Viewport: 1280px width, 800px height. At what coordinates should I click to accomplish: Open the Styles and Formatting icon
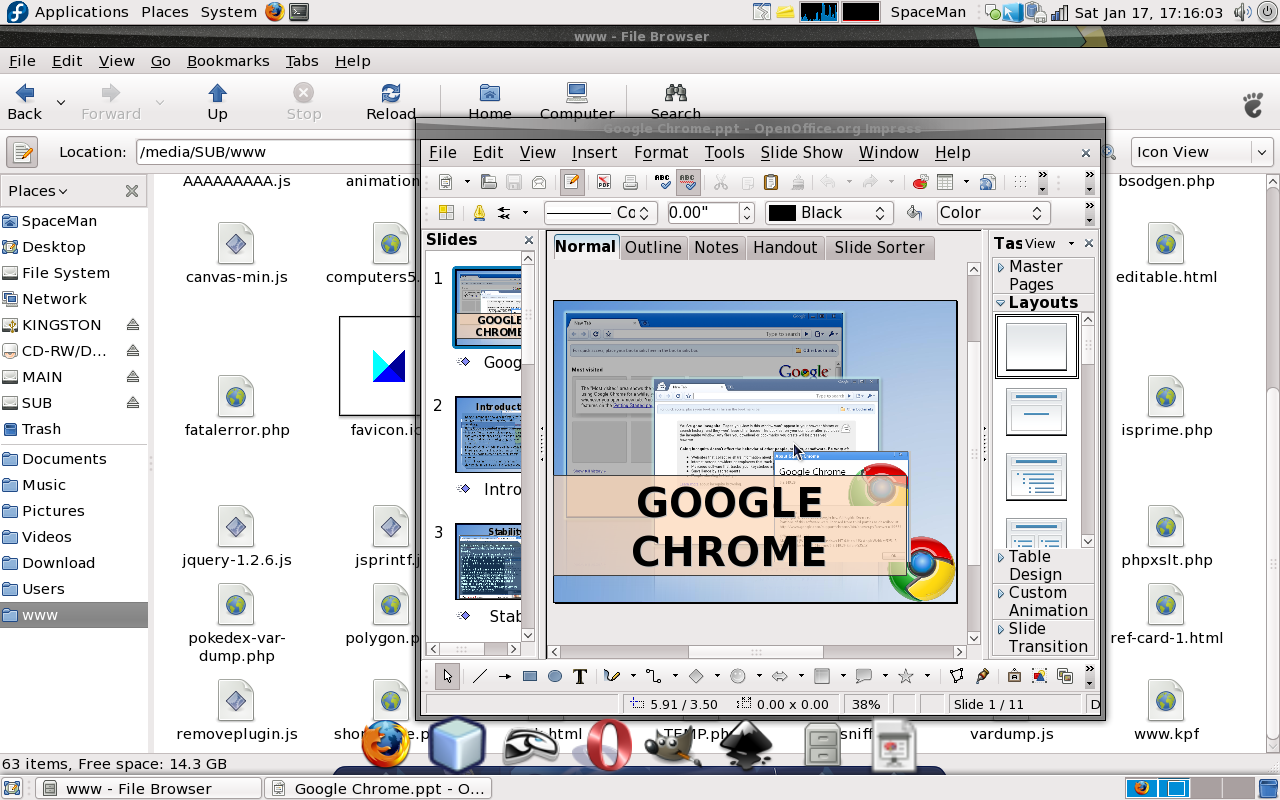445,212
